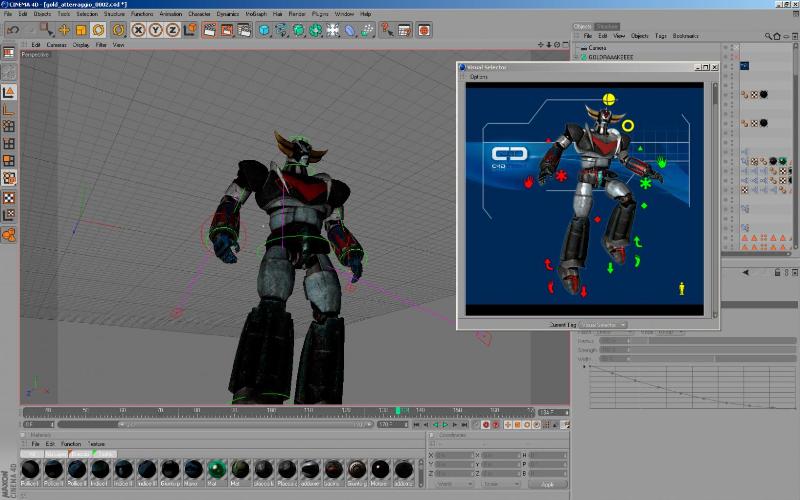The width and height of the screenshot is (800, 500).
Task: Toggle the X axis lock
Action: [x=140, y=31]
